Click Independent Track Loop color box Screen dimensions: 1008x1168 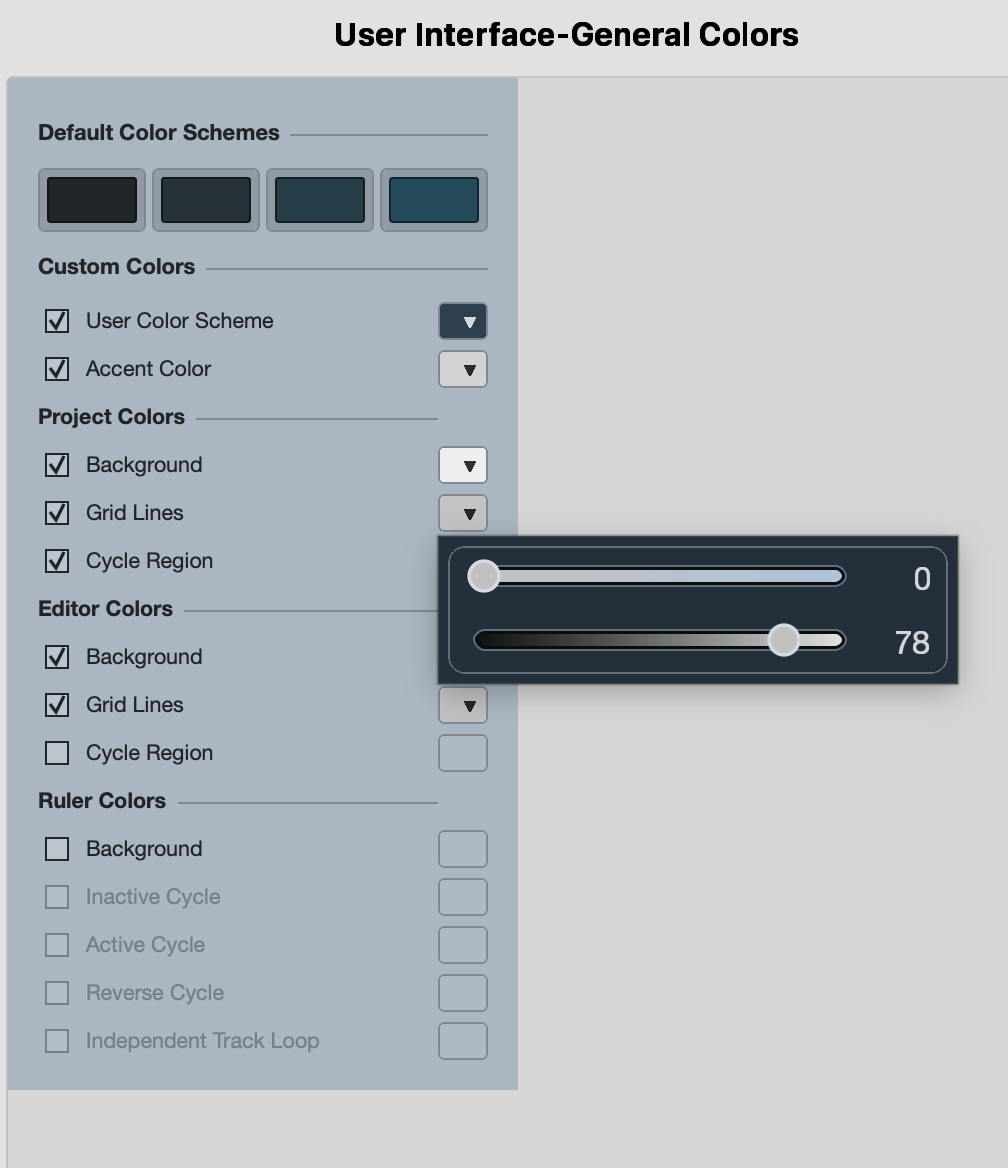pyautogui.click(x=463, y=1041)
